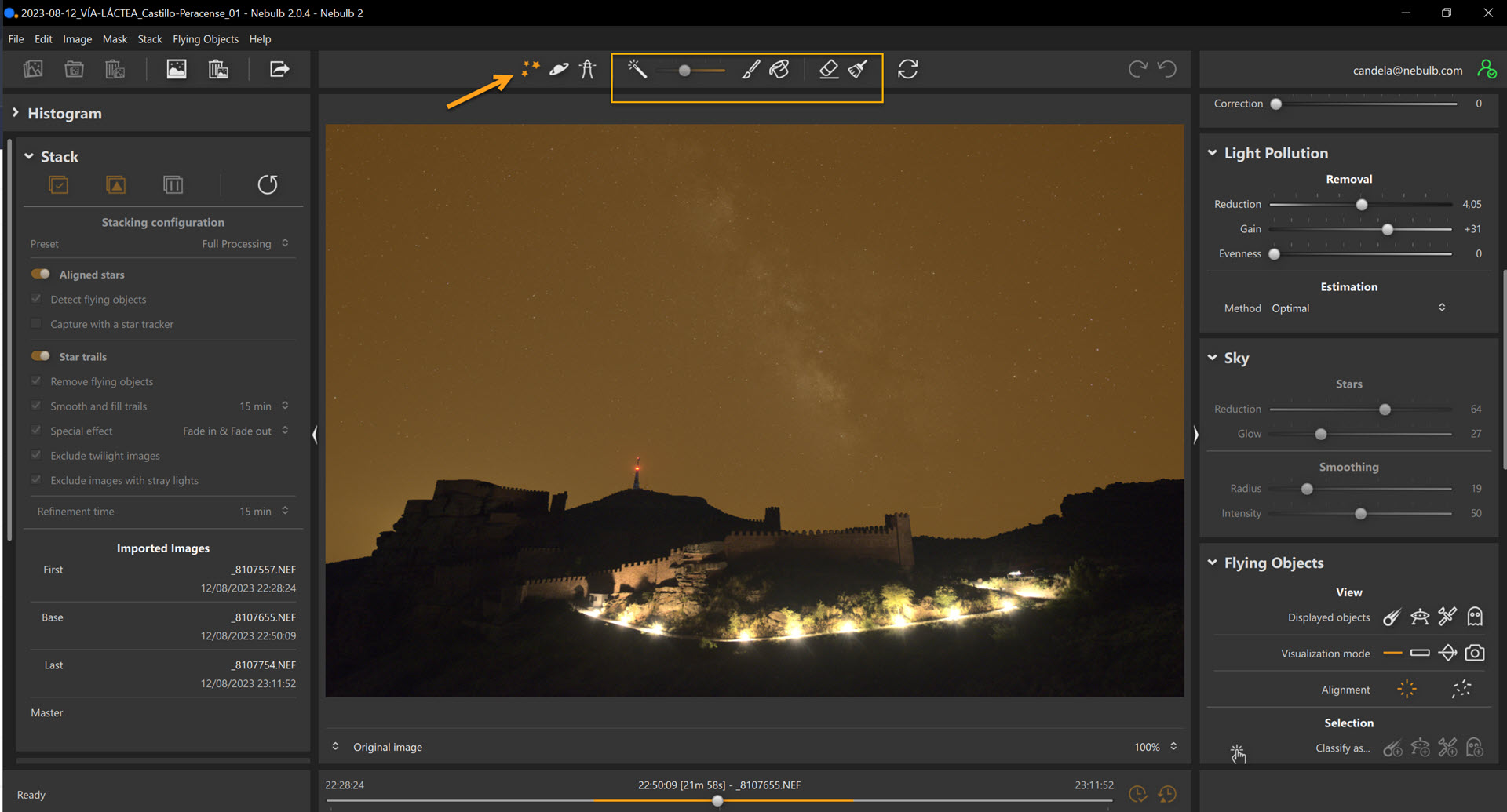
Task: Click the Light Pollution Reduction slider
Action: pos(1362,205)
